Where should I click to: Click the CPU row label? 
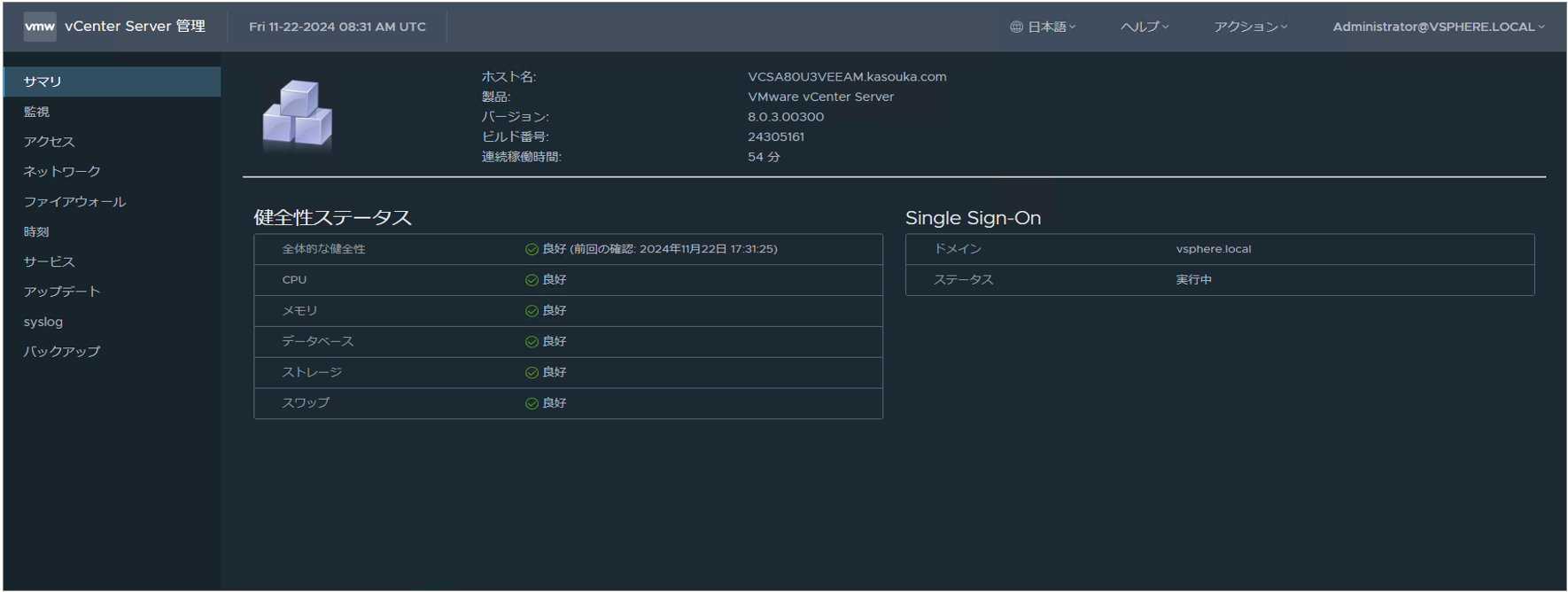pyautogui.click(x=294, y=280)
